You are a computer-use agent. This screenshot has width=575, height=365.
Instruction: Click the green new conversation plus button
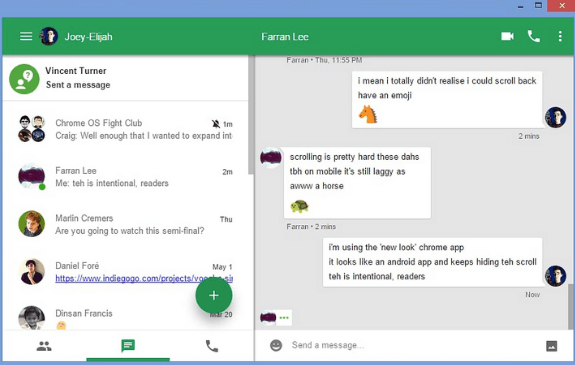point(214,295)
